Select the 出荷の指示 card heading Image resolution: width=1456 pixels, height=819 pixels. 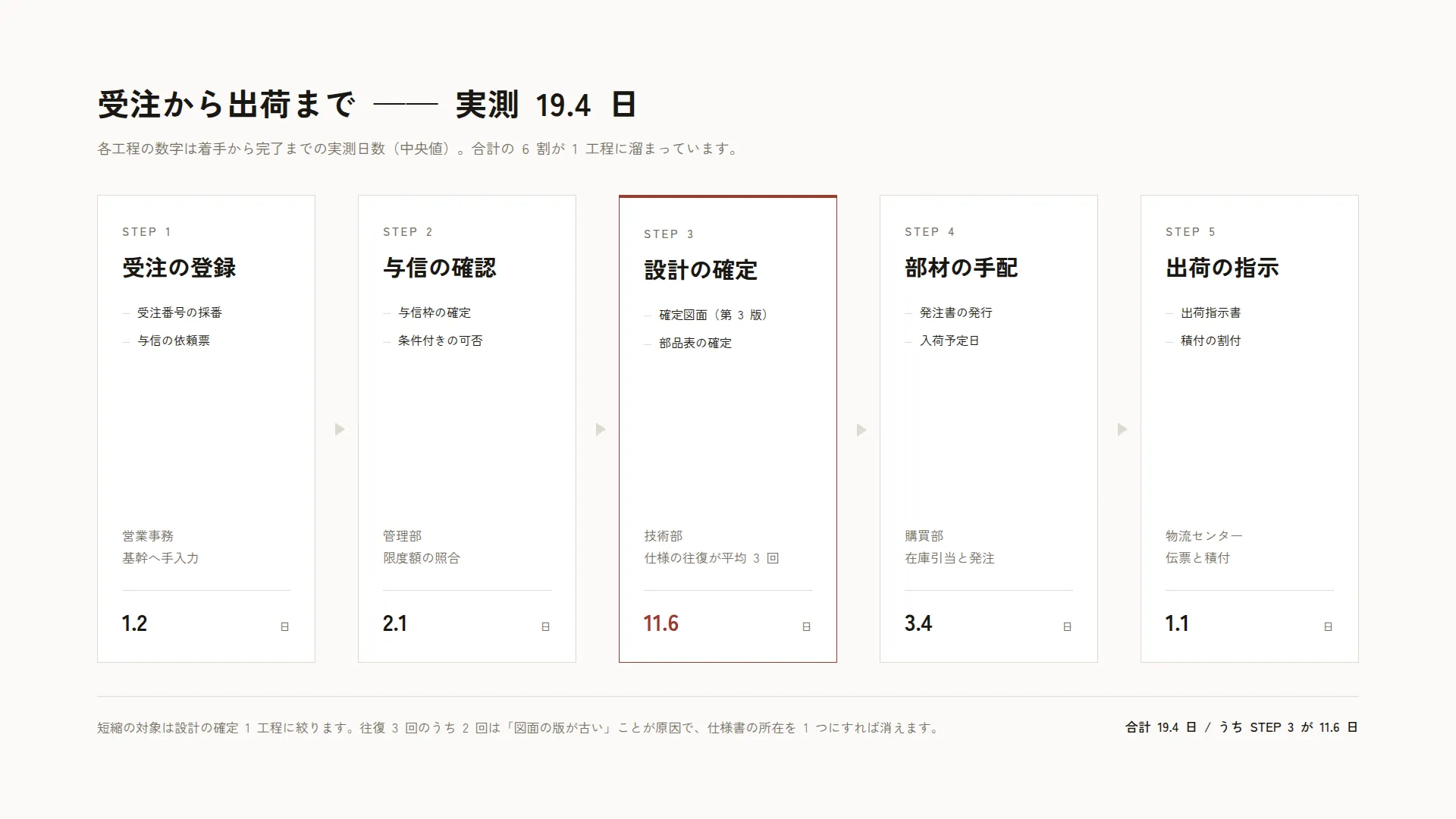pos(1222,268)
